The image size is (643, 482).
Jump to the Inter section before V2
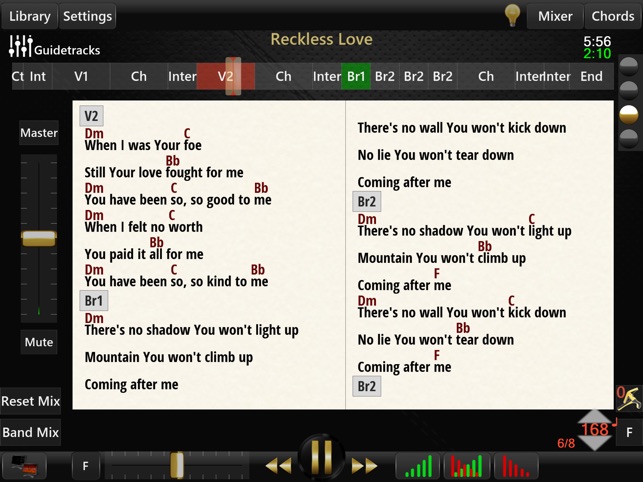tap(182, 76)
